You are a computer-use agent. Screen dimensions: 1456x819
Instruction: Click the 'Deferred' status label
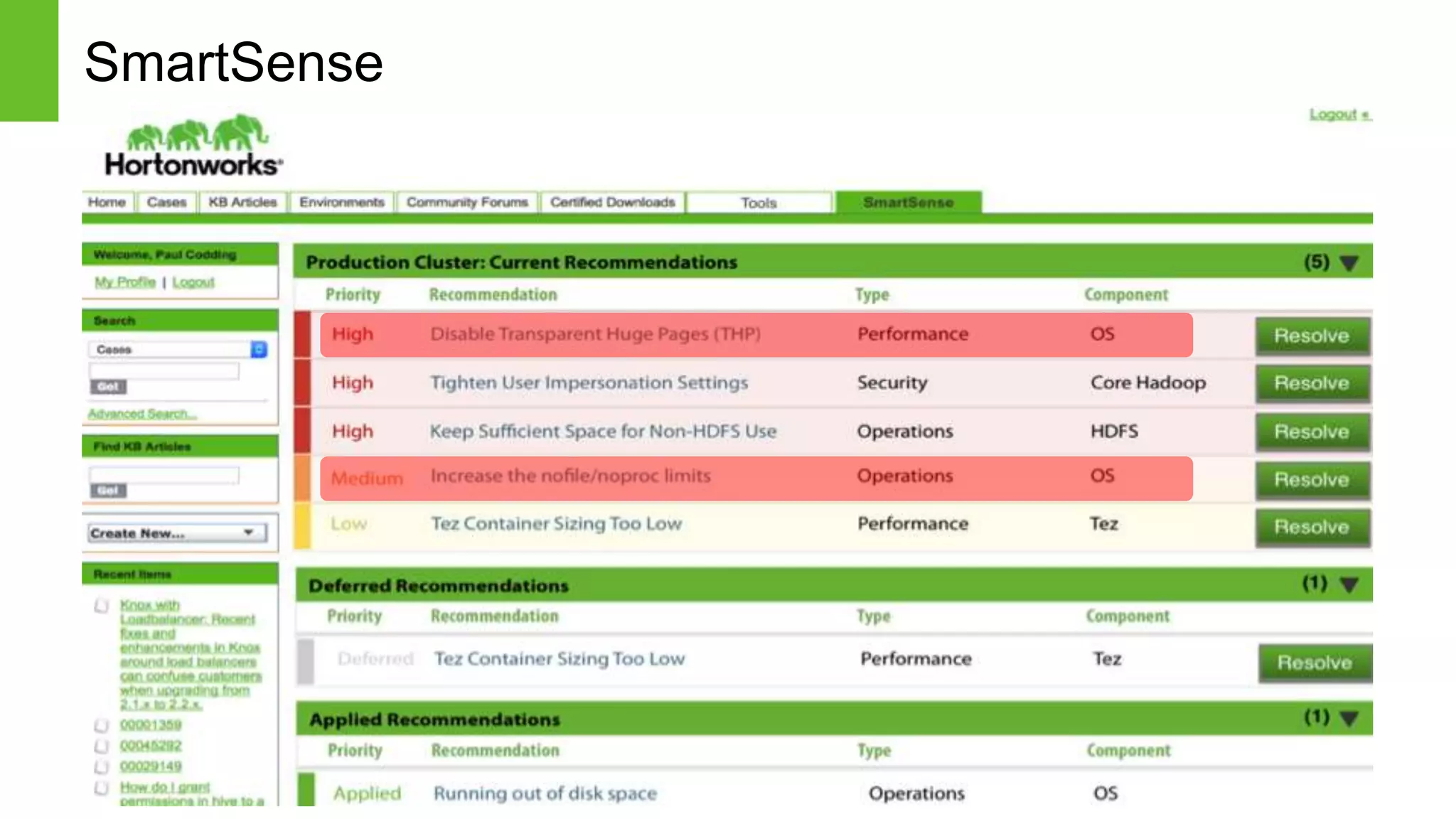click(375, 658)
